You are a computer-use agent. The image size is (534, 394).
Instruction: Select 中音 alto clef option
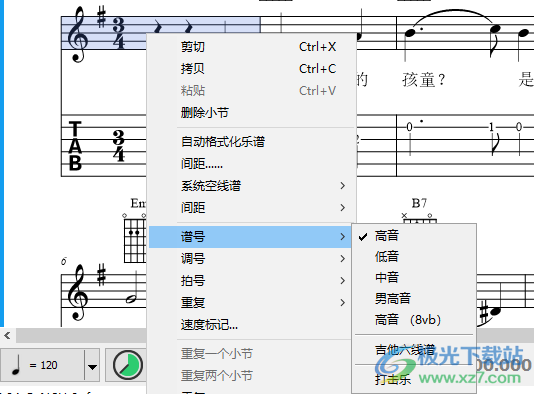click(x=414, y=278)
